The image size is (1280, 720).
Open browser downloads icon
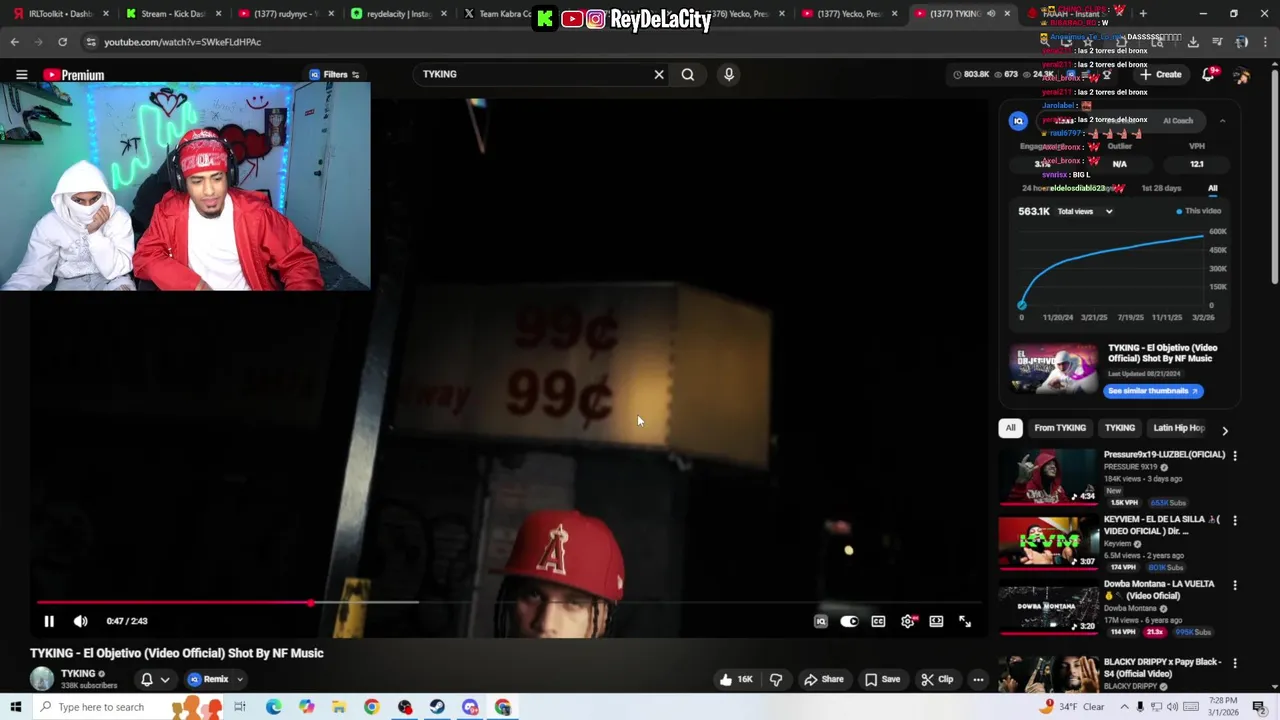point(1193,42)
